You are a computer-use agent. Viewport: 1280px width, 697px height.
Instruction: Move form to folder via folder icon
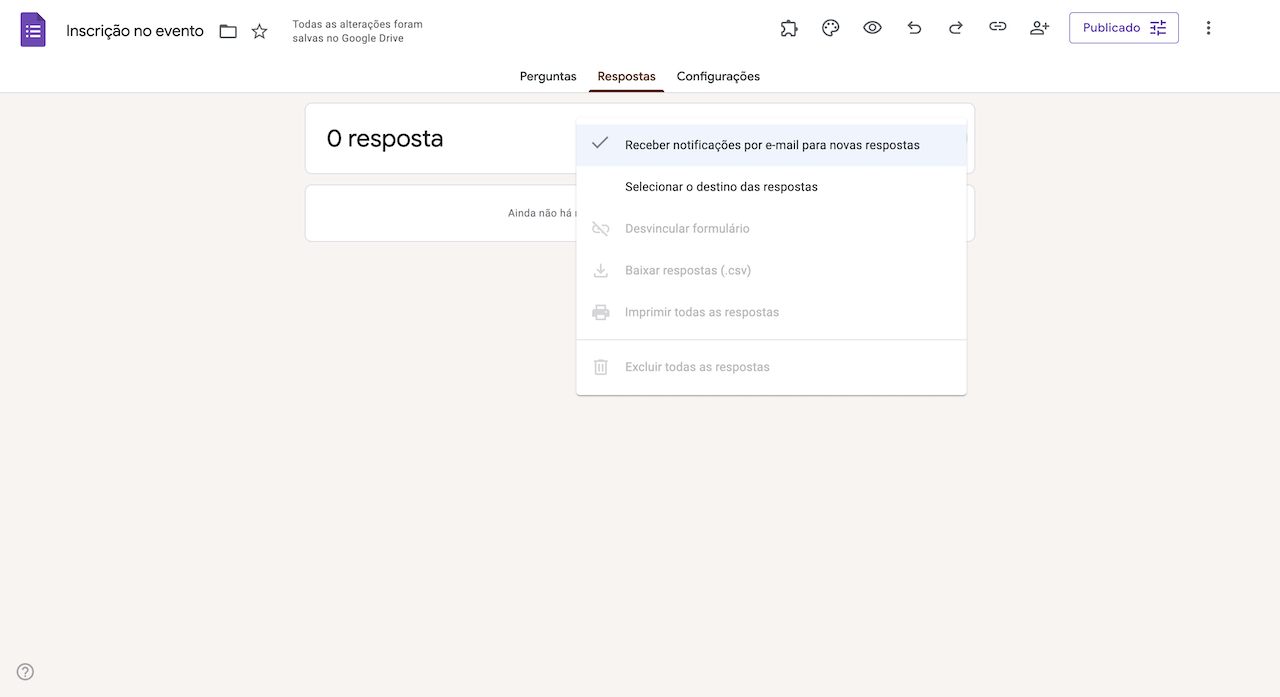coord(227,31)
